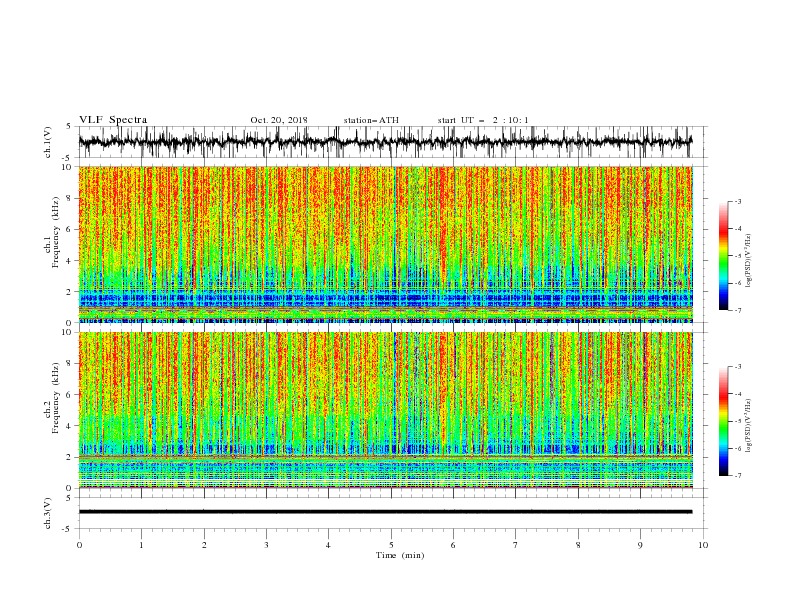The image size is (792, 612).
Task: Click the "-7" tick on lower color bar
Action: point(738,476)
